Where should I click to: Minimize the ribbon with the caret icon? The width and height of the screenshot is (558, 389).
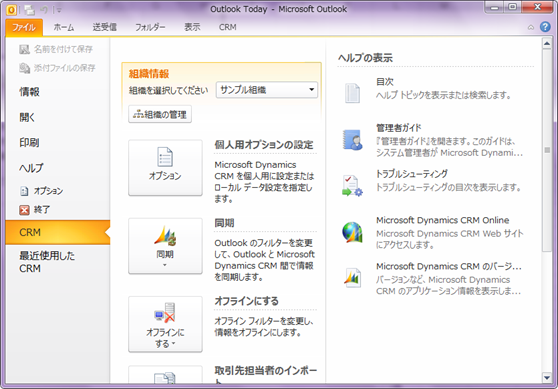point(531,27)
